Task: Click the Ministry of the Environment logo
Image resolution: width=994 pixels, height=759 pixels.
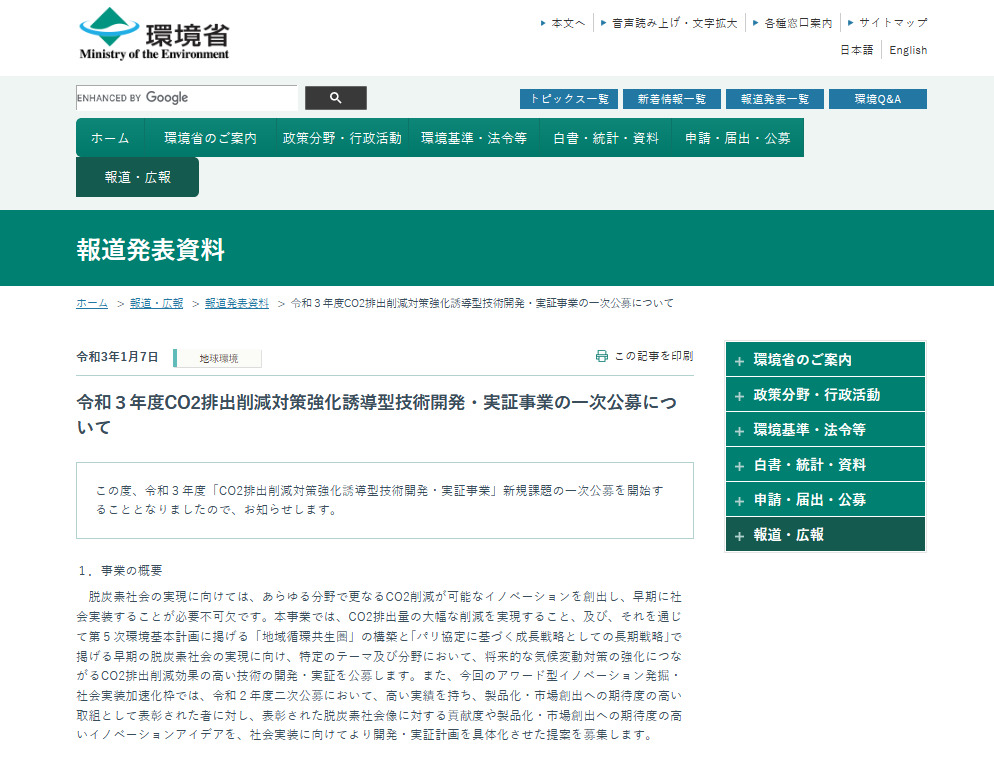Action: (154, 35)
